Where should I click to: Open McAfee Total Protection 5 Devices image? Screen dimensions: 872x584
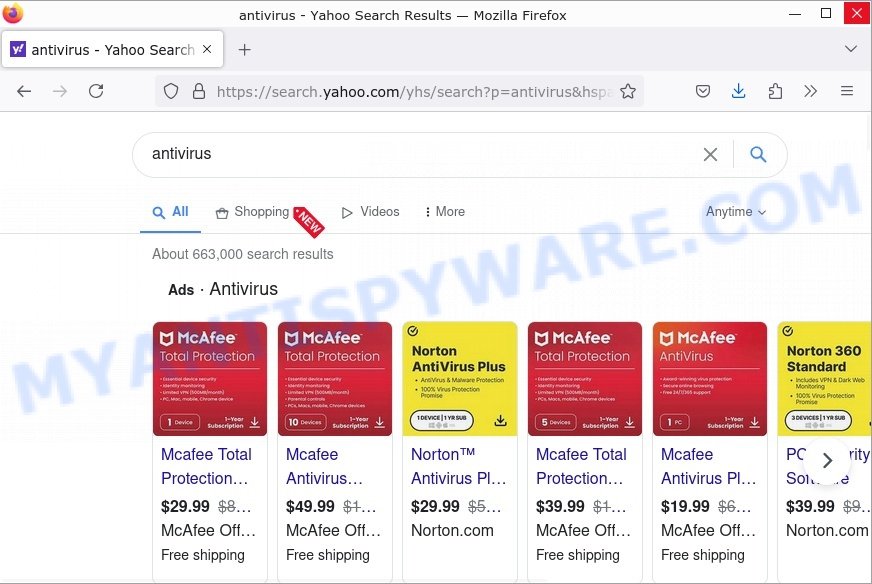click(584, 379)
